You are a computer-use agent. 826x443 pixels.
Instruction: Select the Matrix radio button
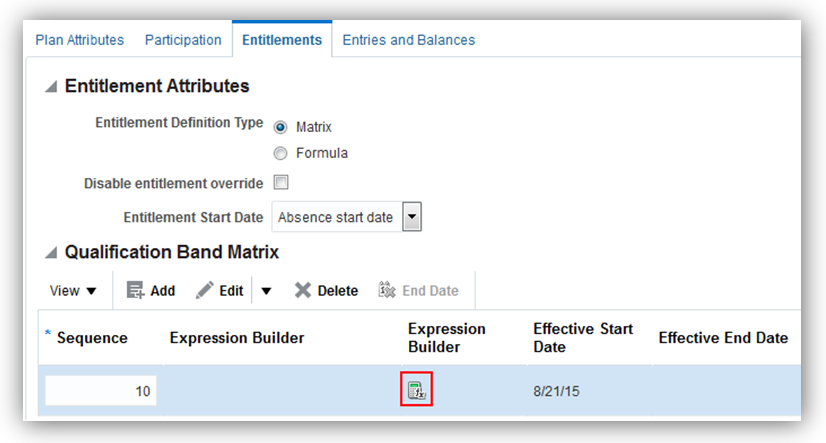(280, 127)
